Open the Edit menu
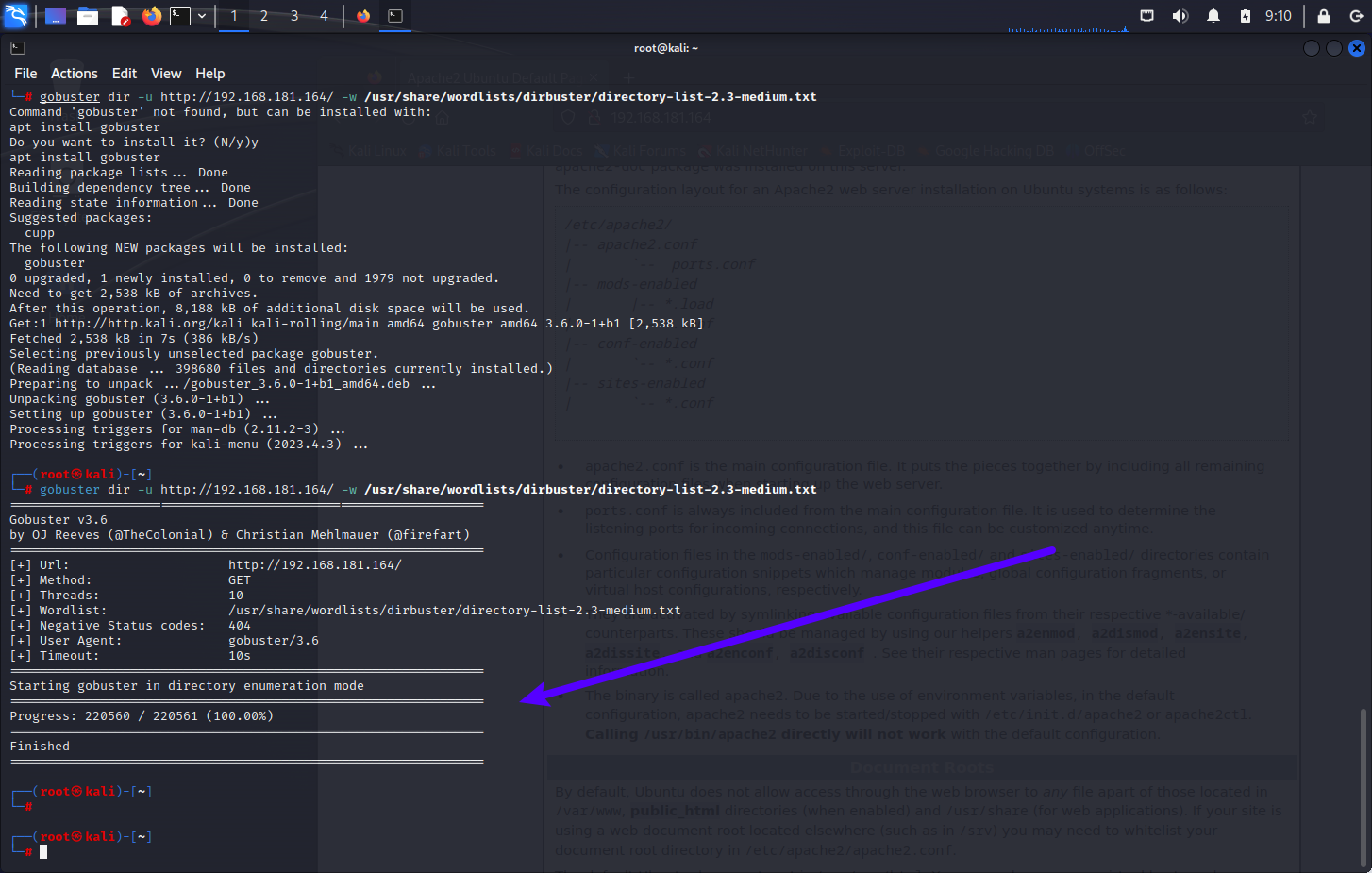 pos(125,74)
